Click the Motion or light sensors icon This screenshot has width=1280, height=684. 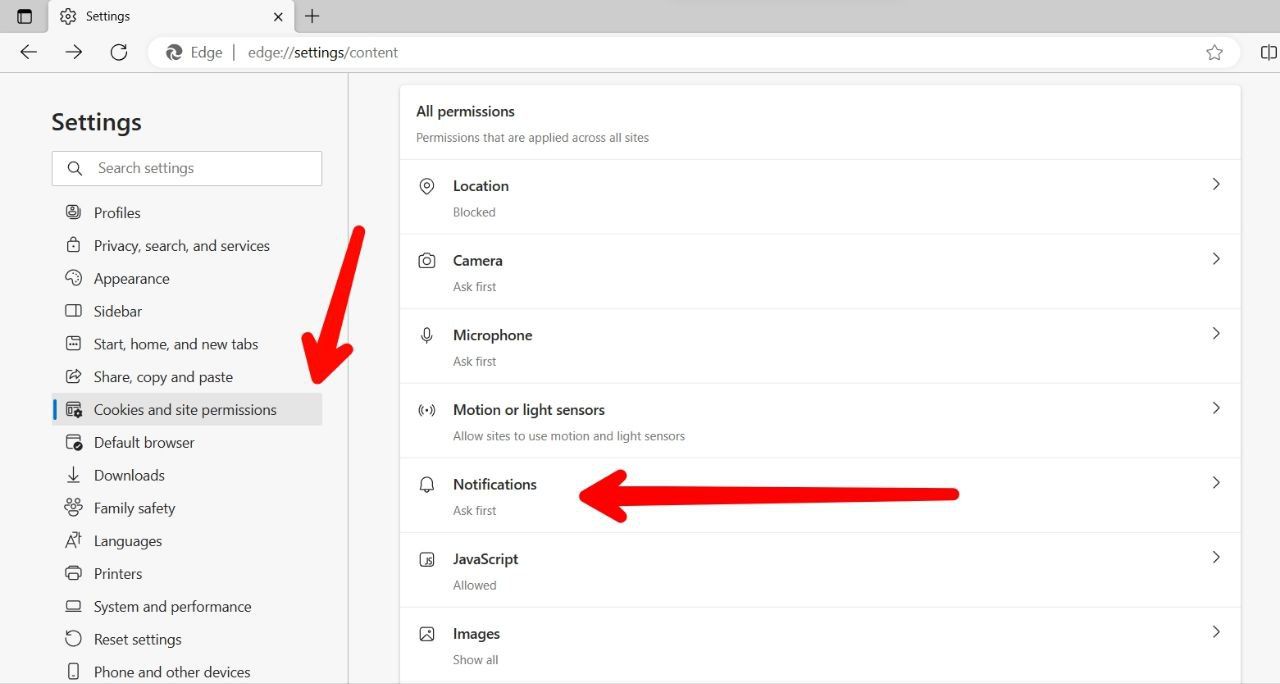point(427,409)
